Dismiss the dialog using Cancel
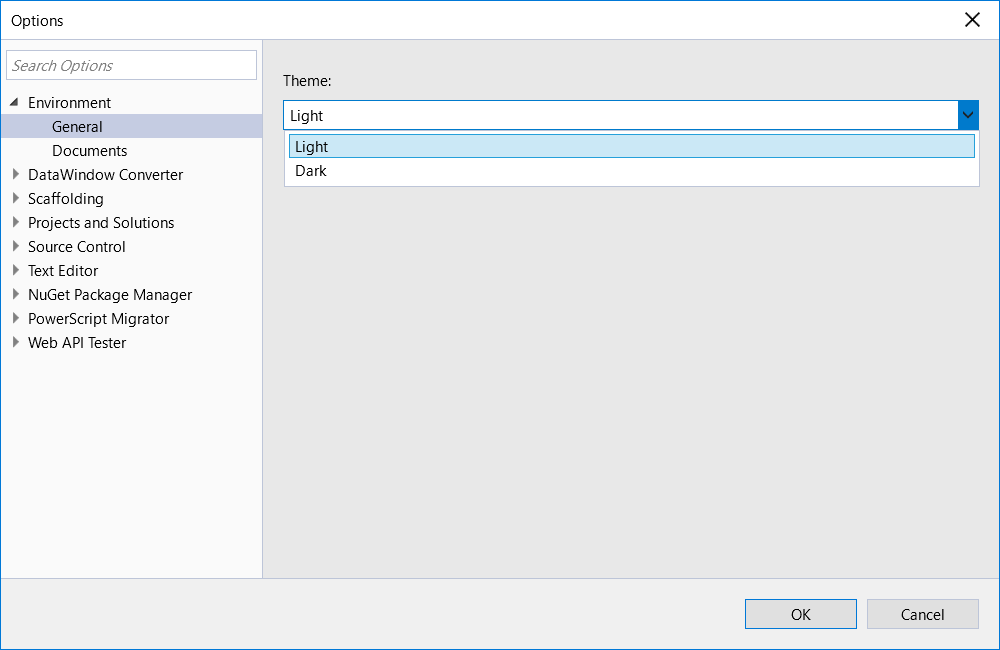The width and height of the screenshot is (1000, 650). [x=922, y=613]
